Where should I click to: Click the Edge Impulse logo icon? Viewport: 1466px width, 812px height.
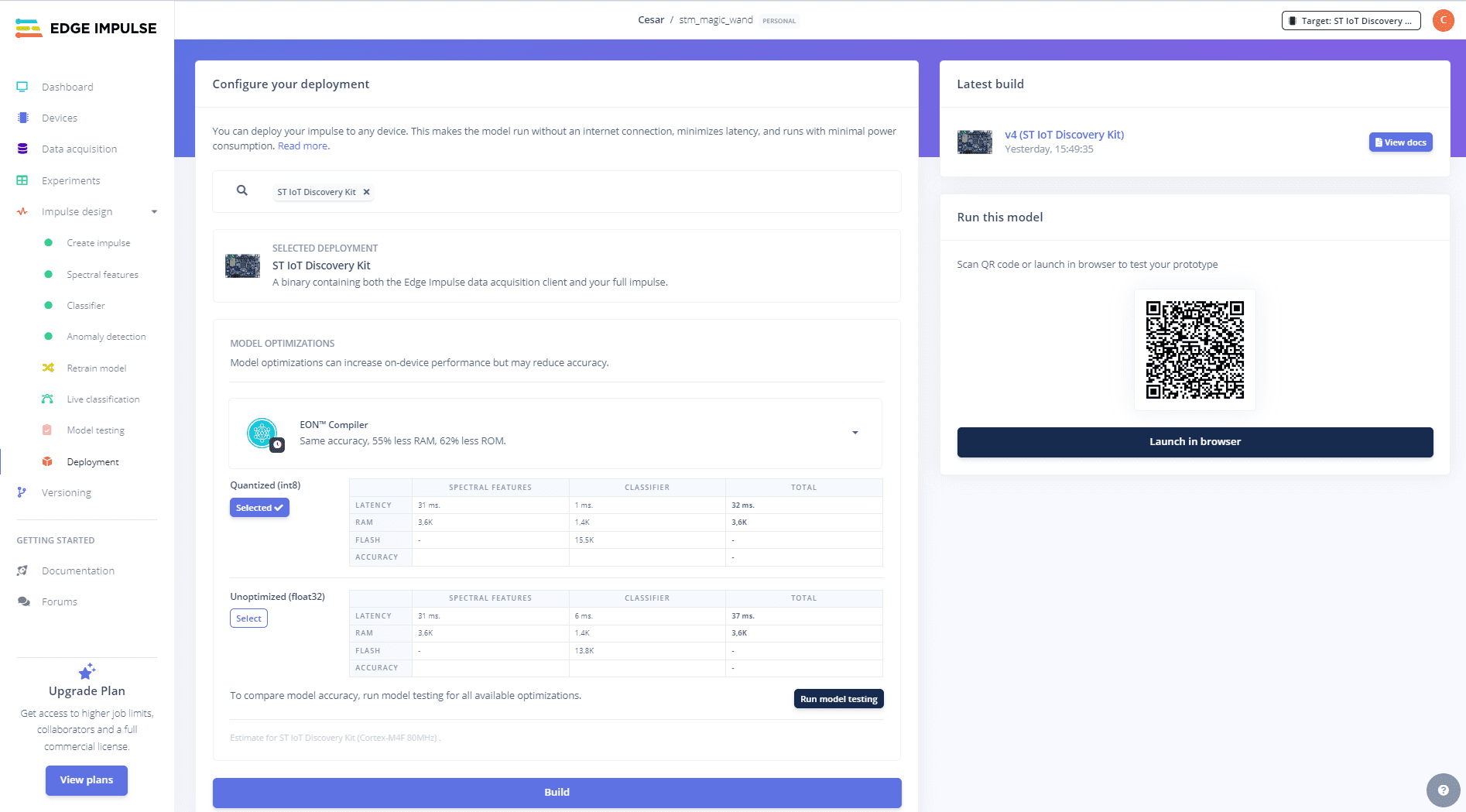click(x=29, y=29)
